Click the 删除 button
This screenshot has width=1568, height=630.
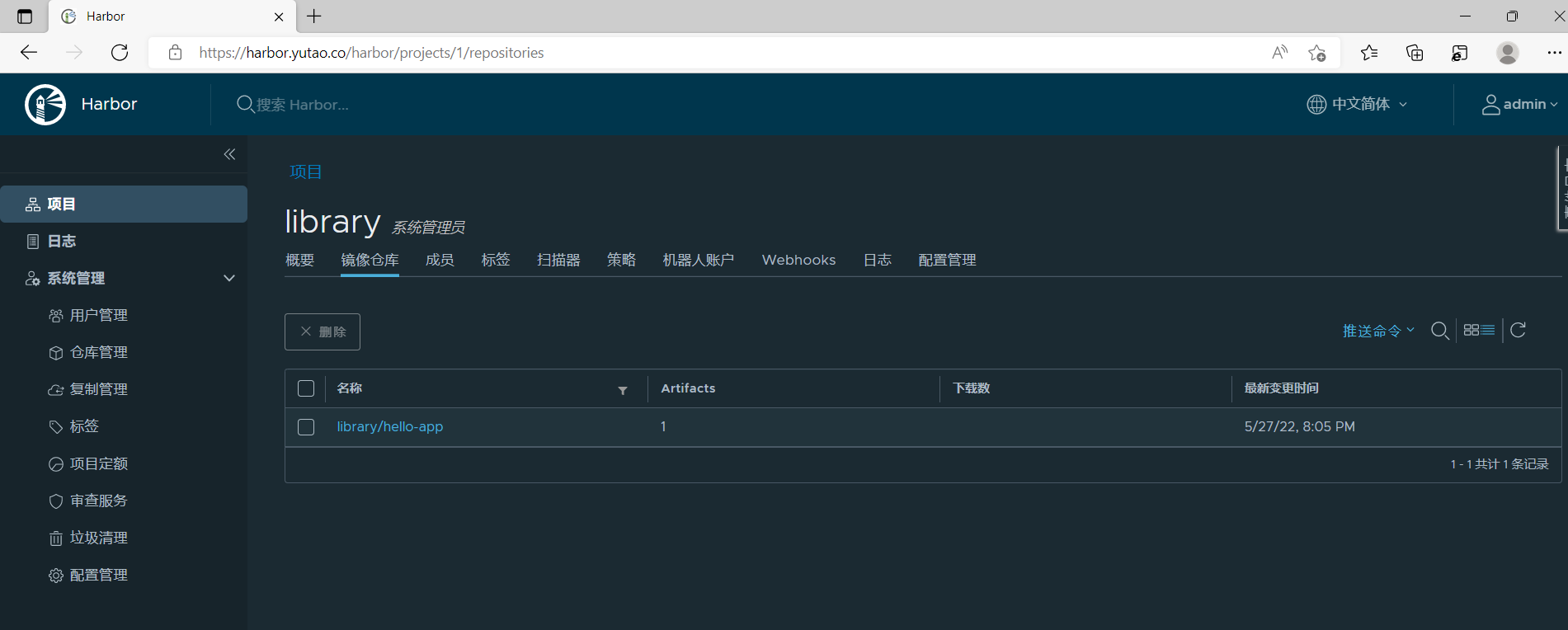click(x=323, y=331)
